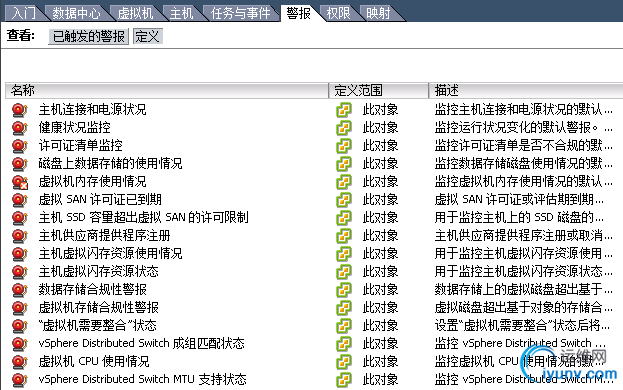
Task: Click vCenter scope icon in 健康状况监控 row
Action: tap(344, 127)
